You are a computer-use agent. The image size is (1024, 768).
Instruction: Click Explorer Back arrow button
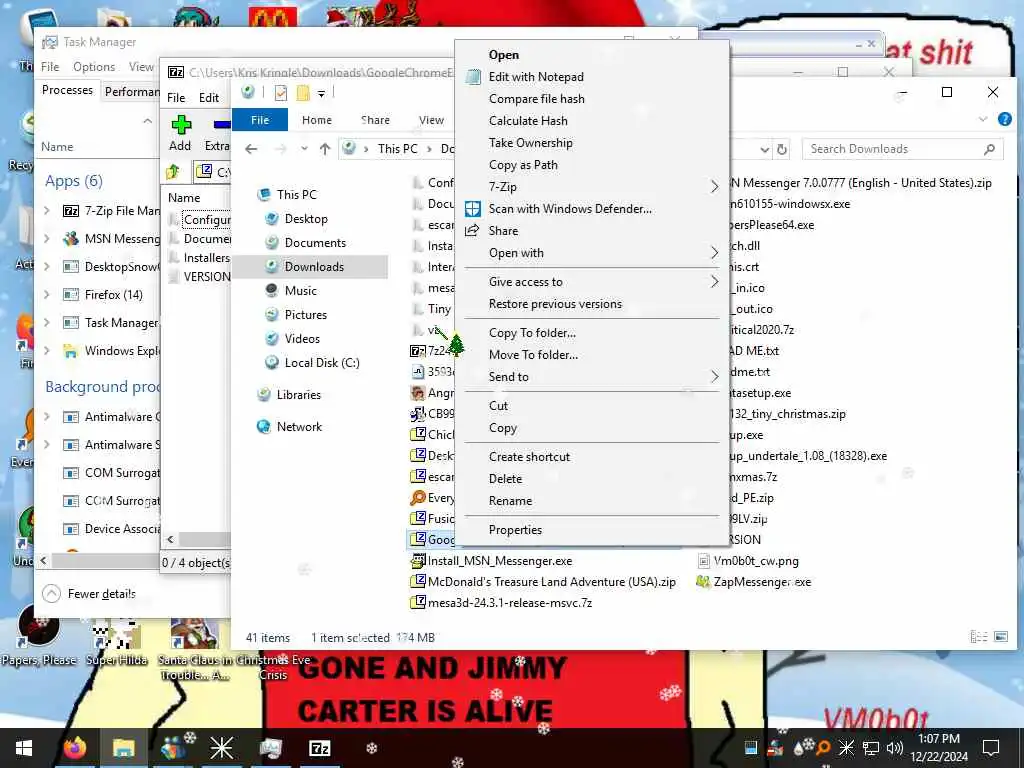point(251,150)
